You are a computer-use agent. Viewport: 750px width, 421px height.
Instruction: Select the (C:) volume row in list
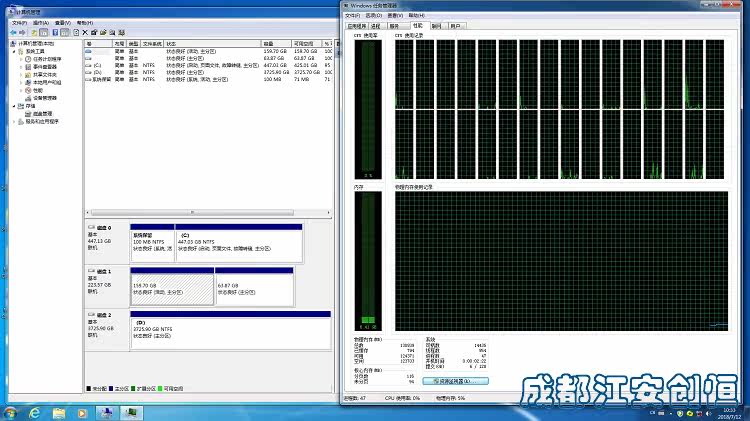[x=209, y=65]
